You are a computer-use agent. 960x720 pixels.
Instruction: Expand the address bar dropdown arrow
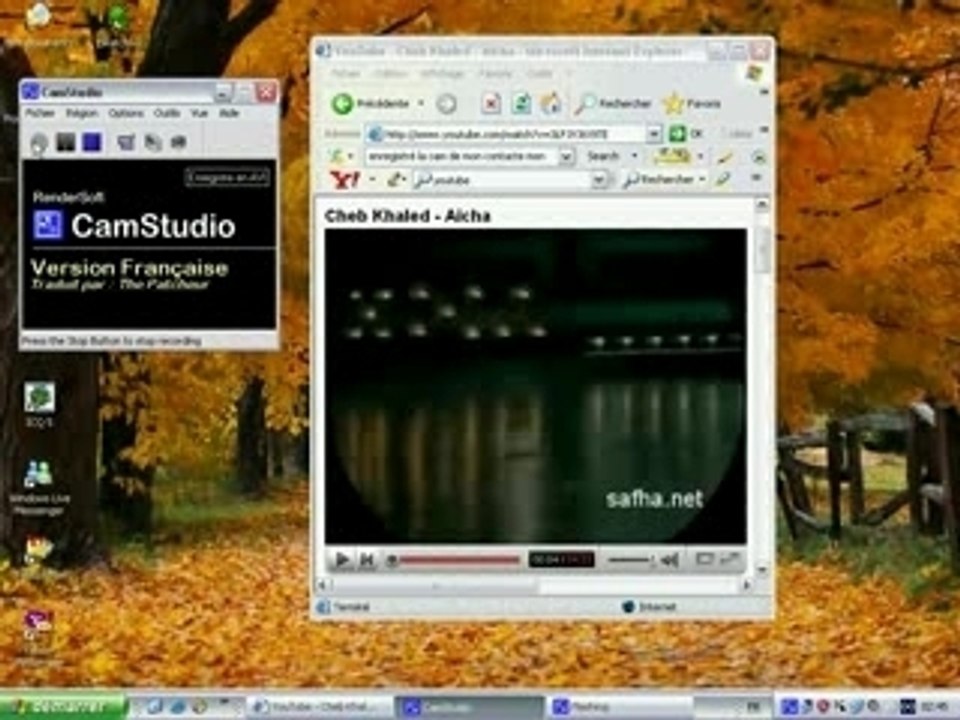pyautogui.click(x=654, y=133)
